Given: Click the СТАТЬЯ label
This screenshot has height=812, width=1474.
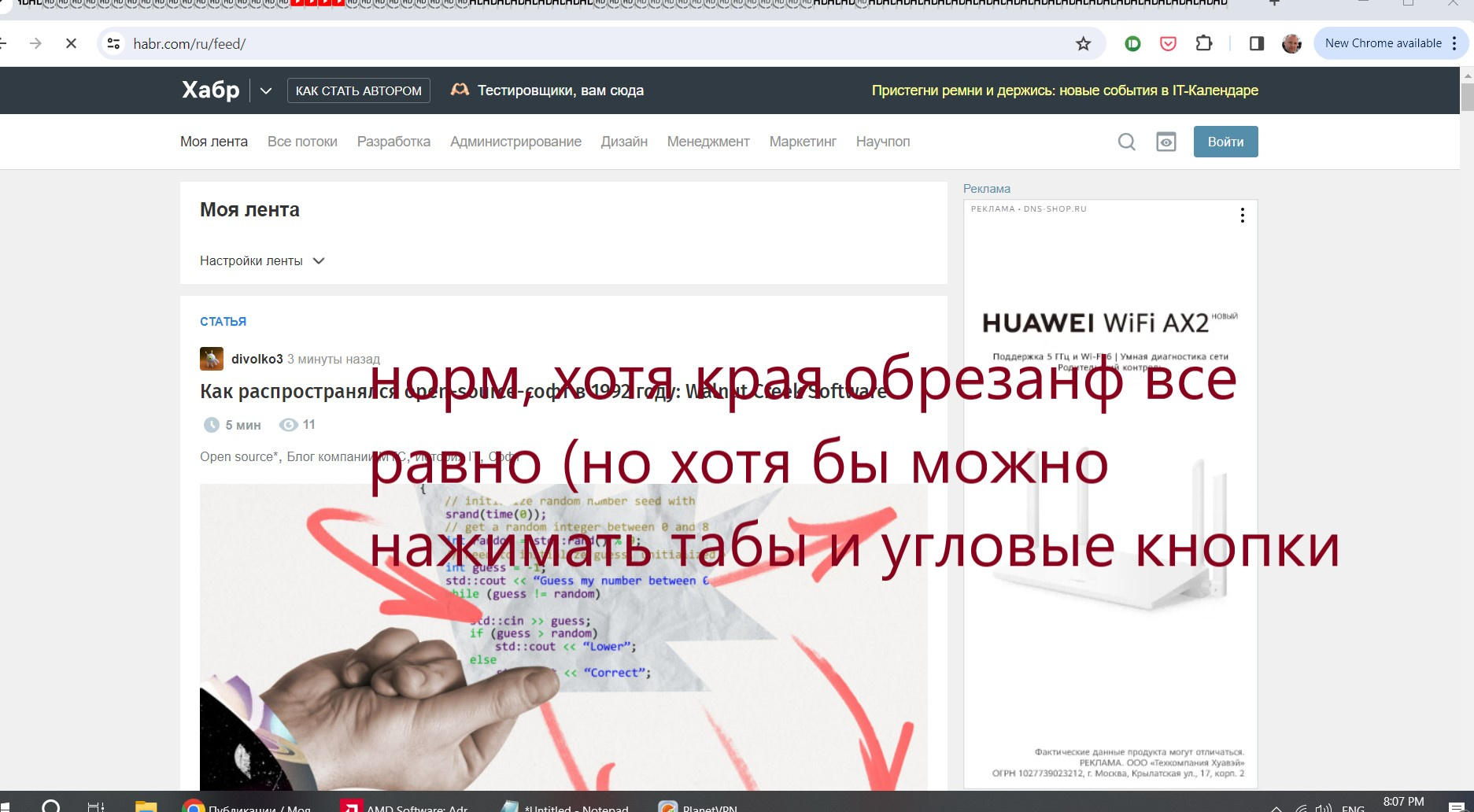Looking at the screenshot, I should pyautogui.click(x=223, y=322).
